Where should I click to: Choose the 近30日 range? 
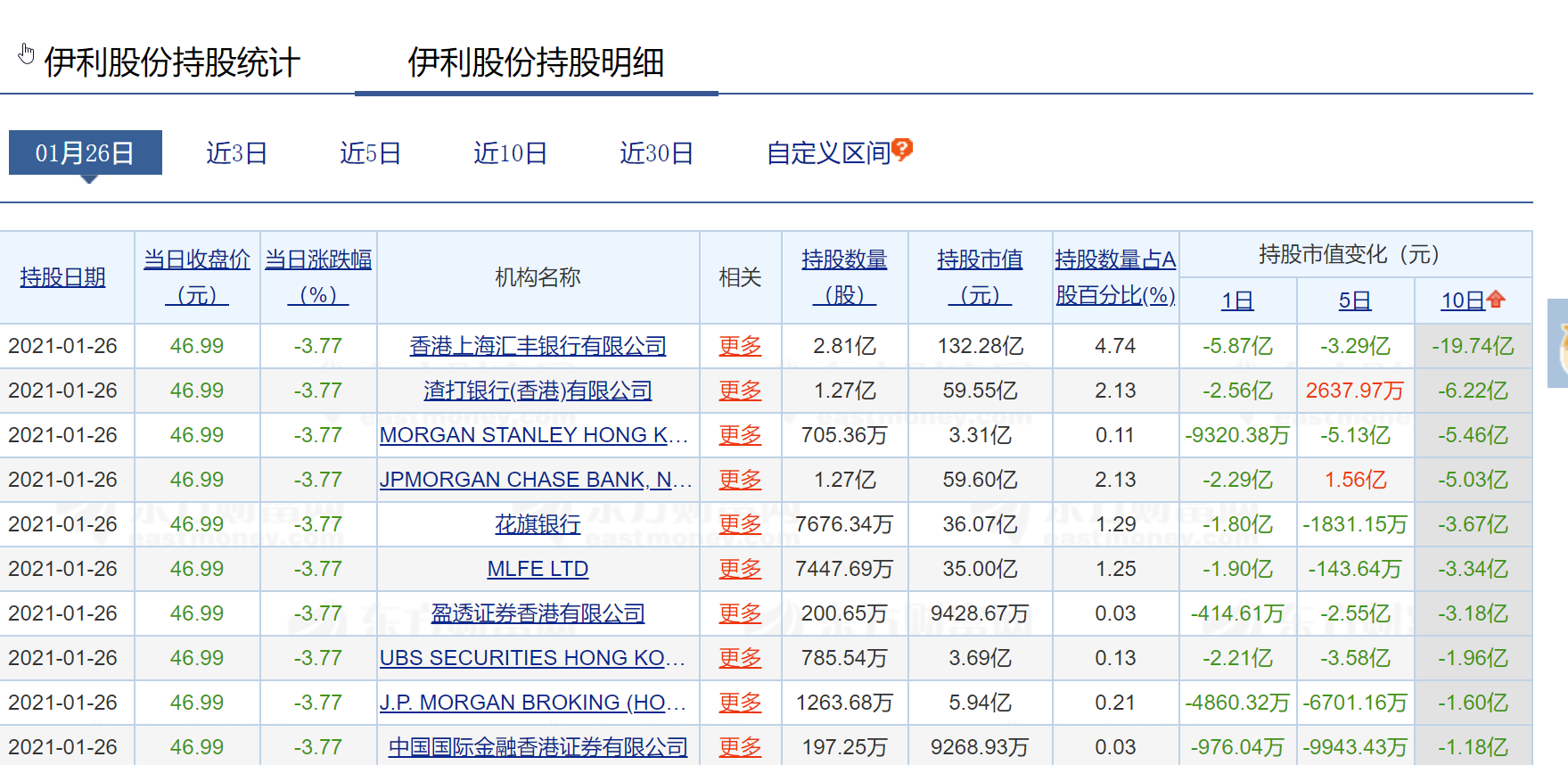tap(656, 153)
